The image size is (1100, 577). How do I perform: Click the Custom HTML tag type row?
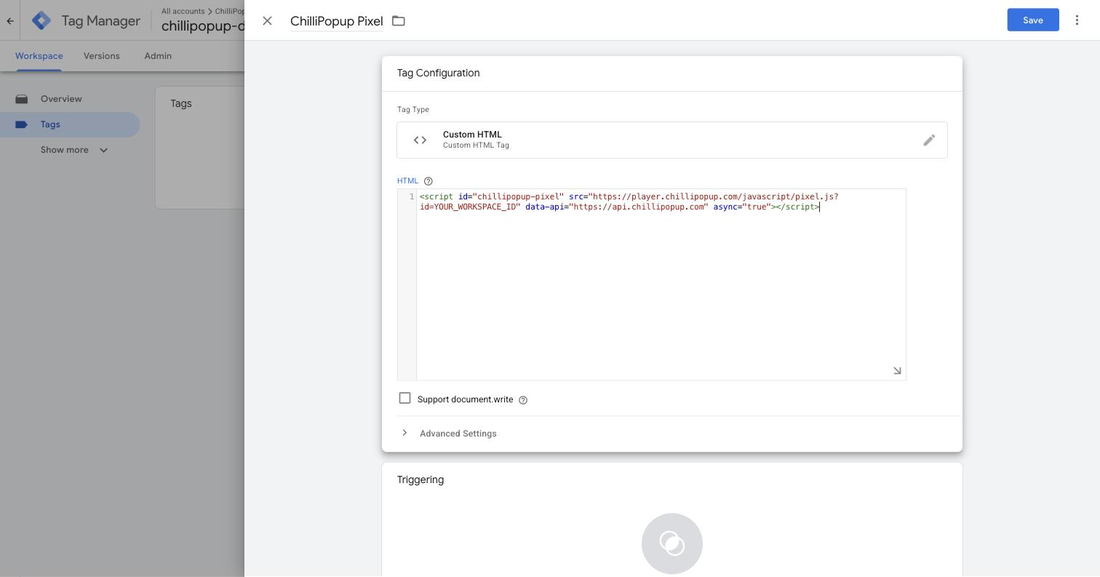(671, 140)
